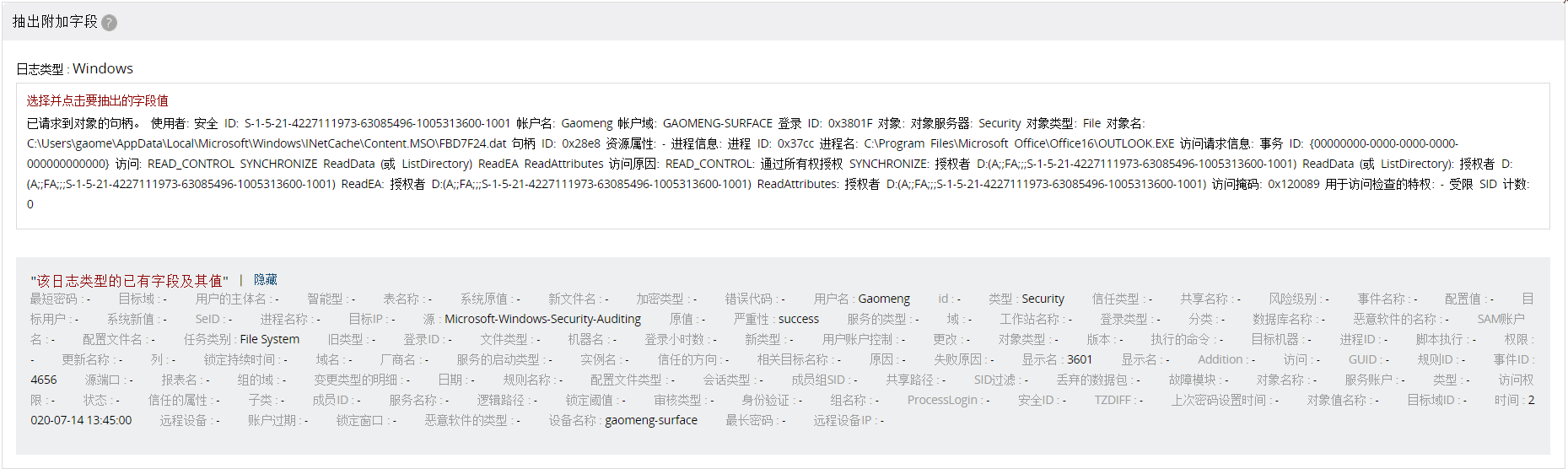Click the SeID field label
The height and width of the screenshot is (469, 1568).
[x=207, y=319]
